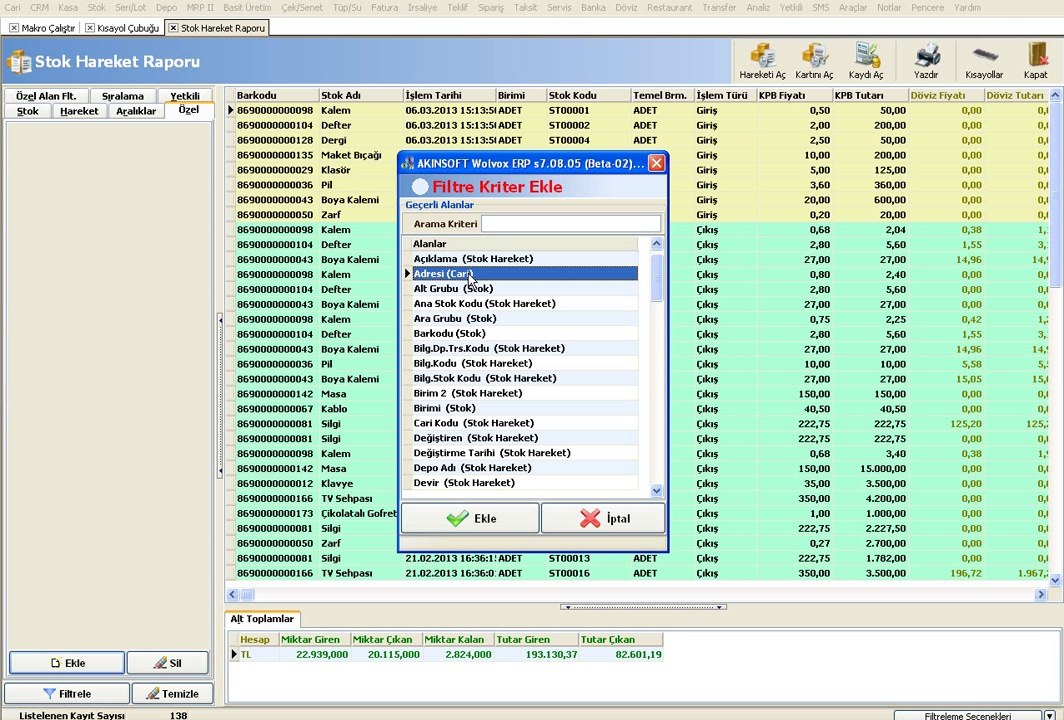Click the grid vertical scroll down arrow
Viewport: 1064px width, 720px height.
[1055, 581]
